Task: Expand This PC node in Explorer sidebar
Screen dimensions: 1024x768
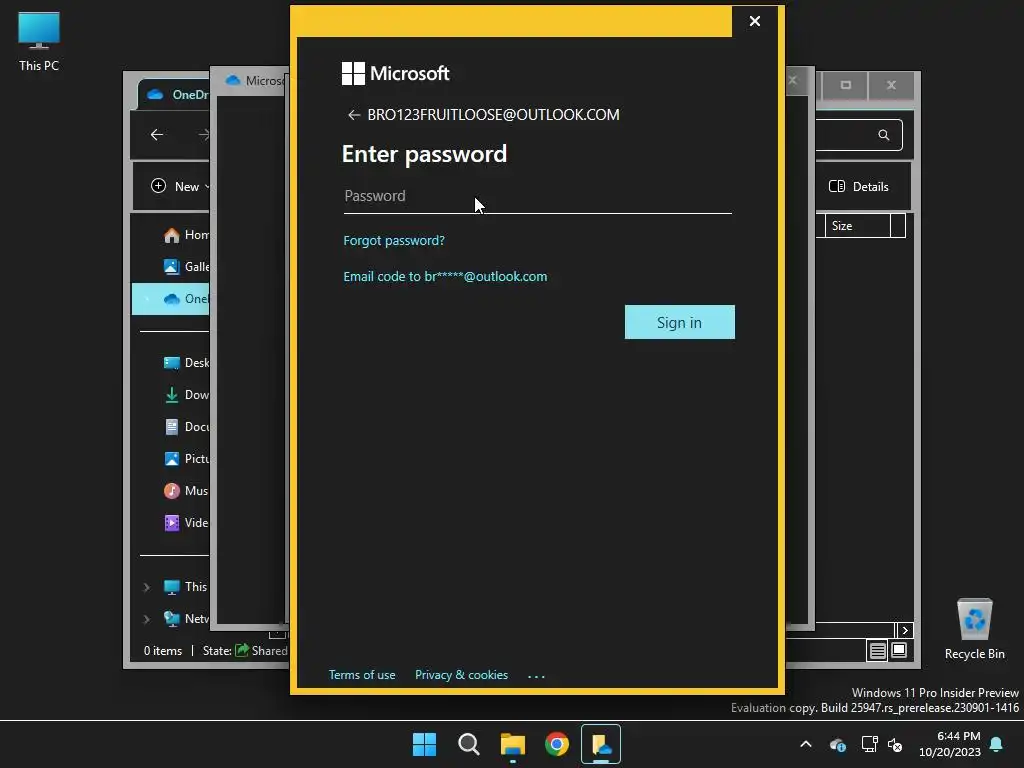Action: click(x=146, y=587)
